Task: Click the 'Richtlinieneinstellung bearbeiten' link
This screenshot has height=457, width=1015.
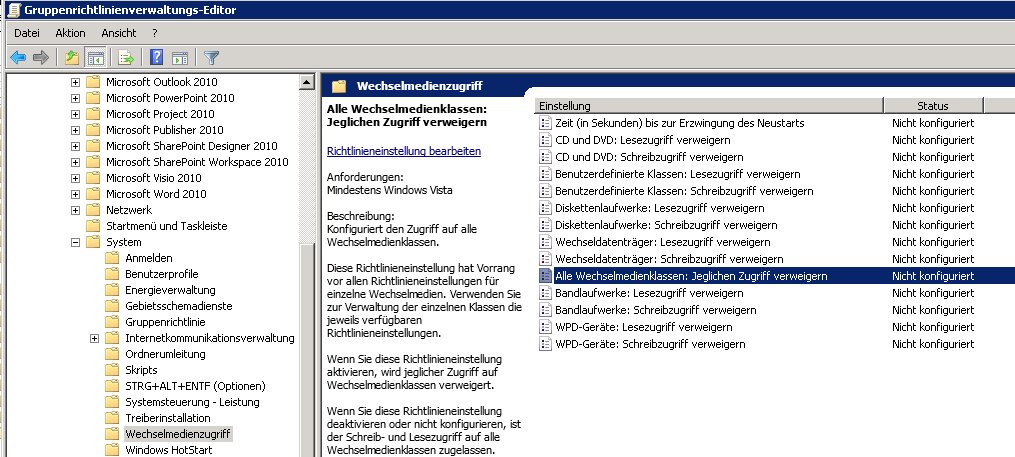Action: (x=404, y=151)
